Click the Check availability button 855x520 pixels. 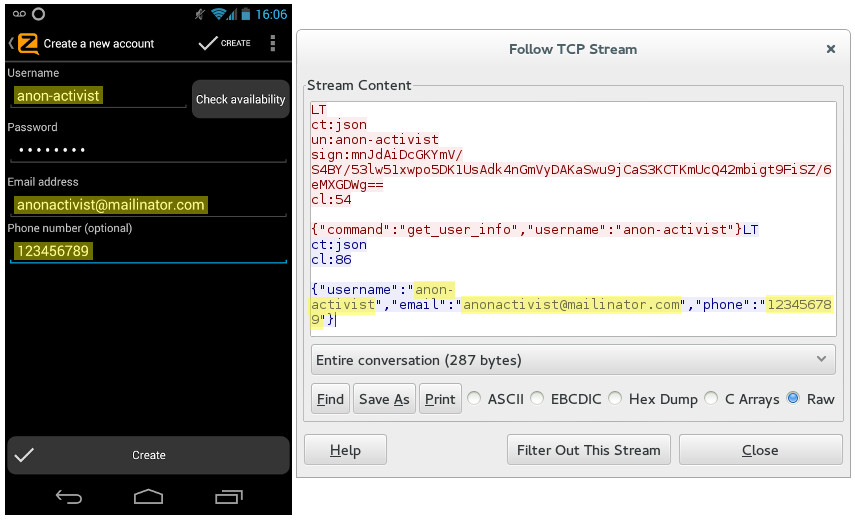pos(240,99)
